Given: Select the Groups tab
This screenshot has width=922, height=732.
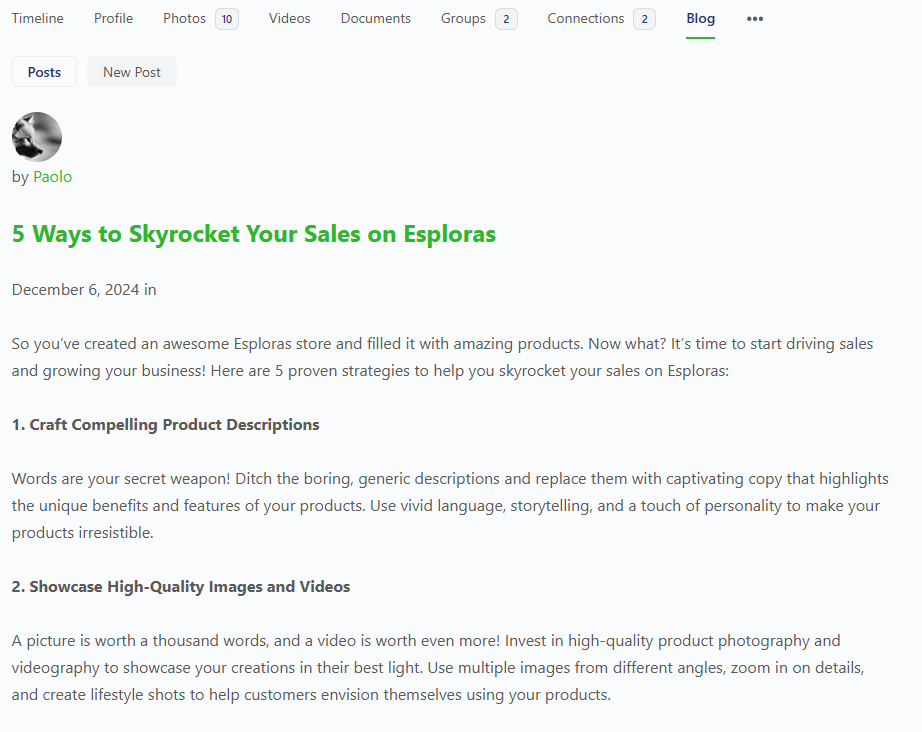Looking at the screenshot, I should tap(463, 19).
